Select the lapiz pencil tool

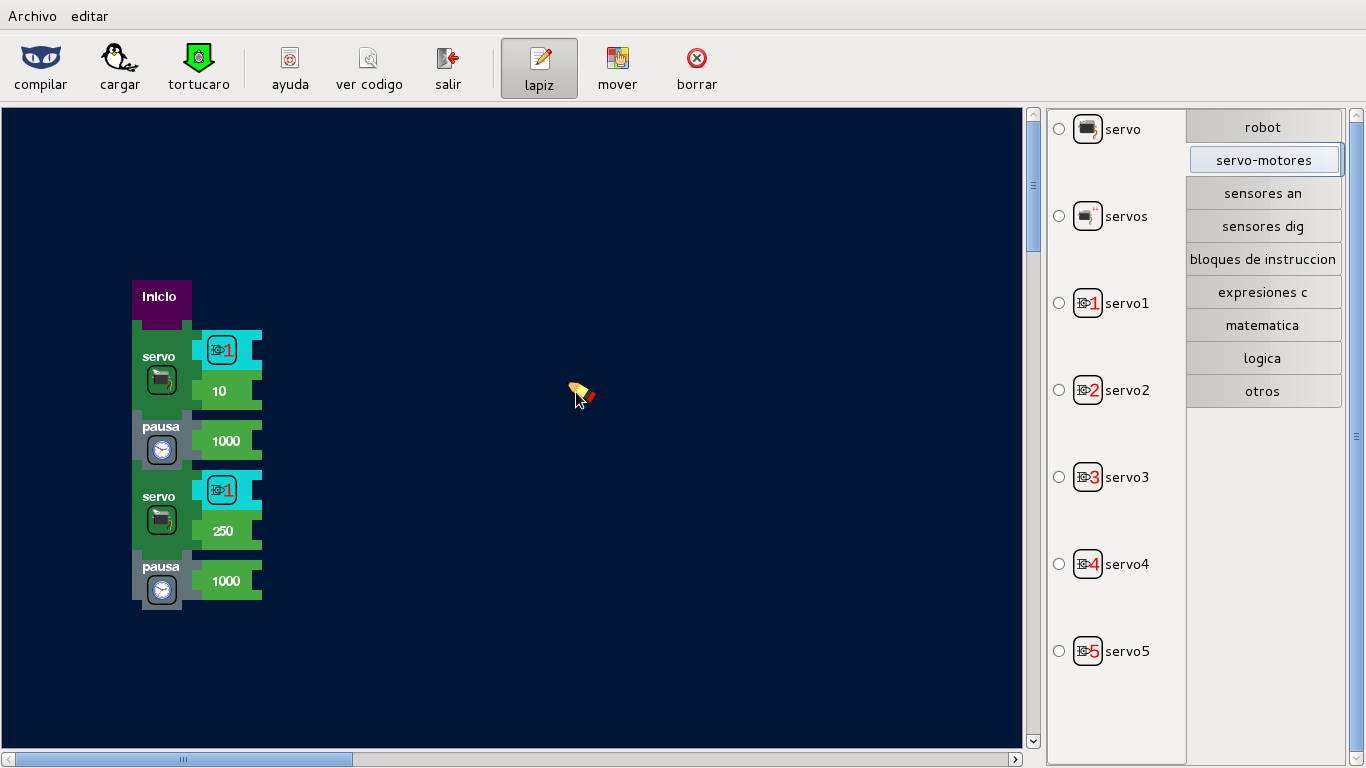tap(539, 68)
